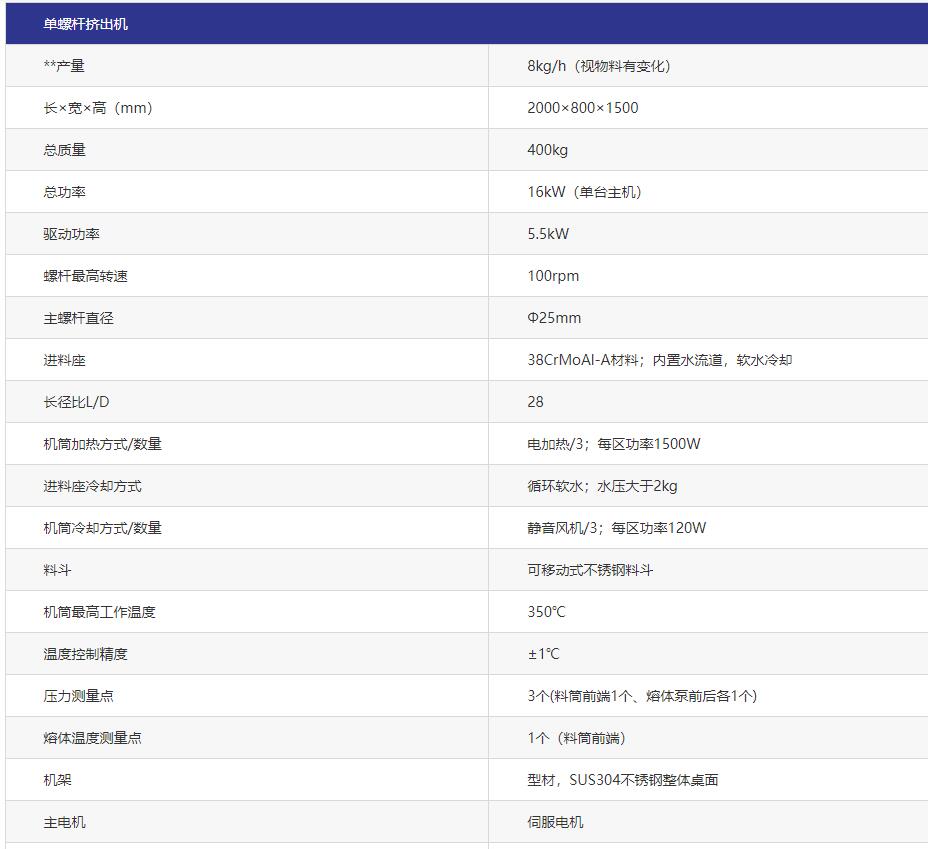928x849 pixels.
Task: Click the 长径比L/D row label
Action: (x=77, y=402)
